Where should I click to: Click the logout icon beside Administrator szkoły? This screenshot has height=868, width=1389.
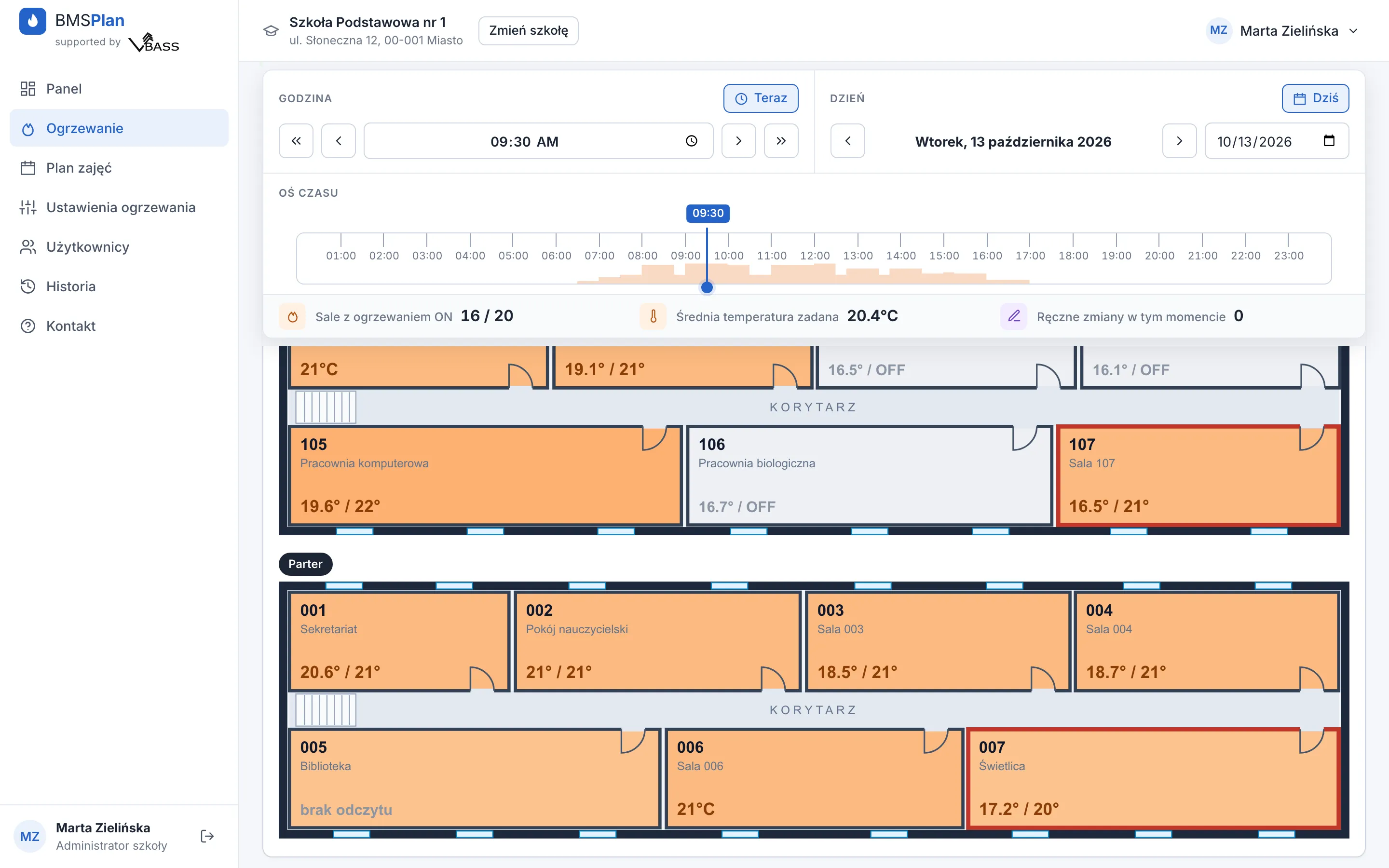pos(207,836)
